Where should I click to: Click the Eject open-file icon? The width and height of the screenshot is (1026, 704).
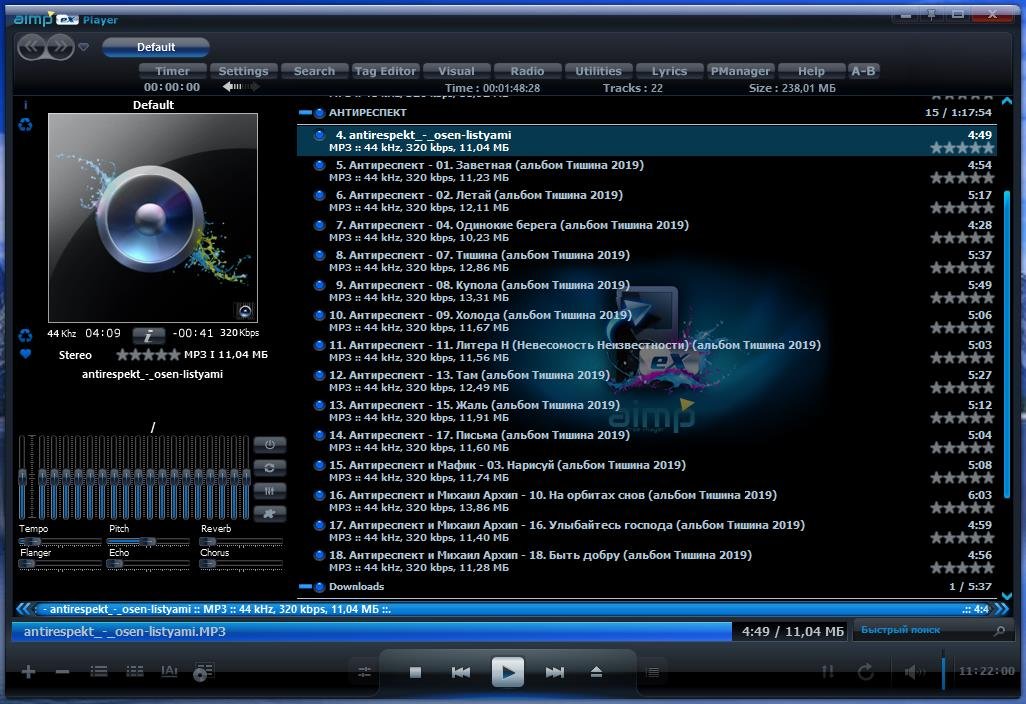(596, 672)
